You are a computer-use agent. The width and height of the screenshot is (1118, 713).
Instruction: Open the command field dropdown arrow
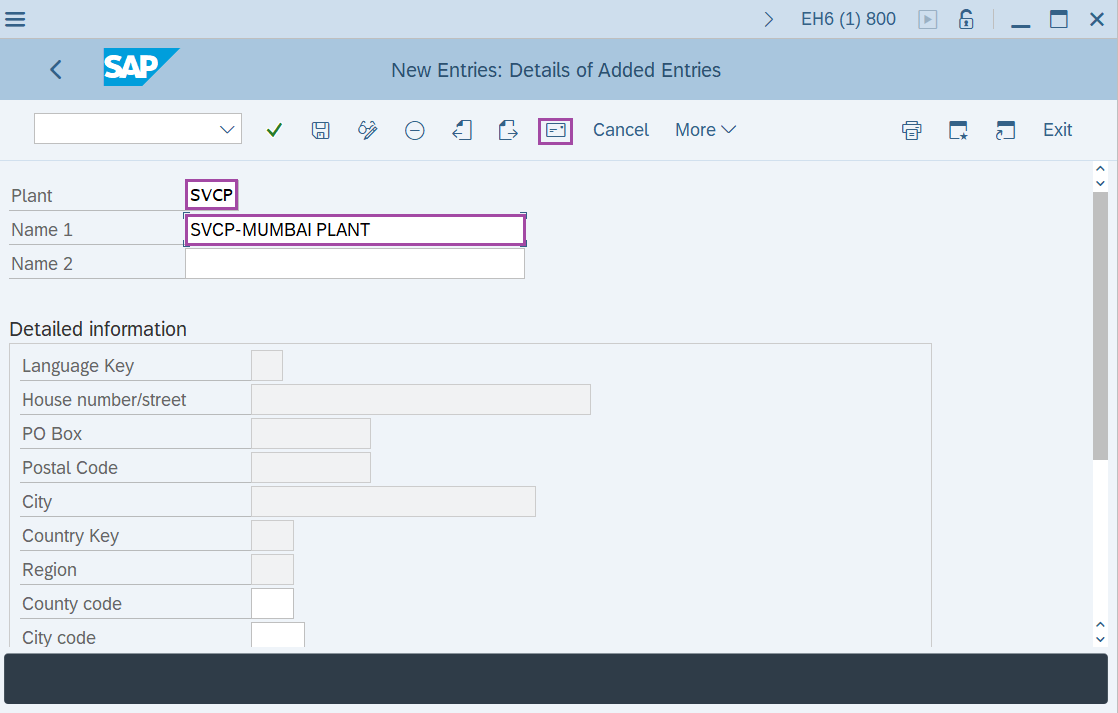tap(227, 128)
